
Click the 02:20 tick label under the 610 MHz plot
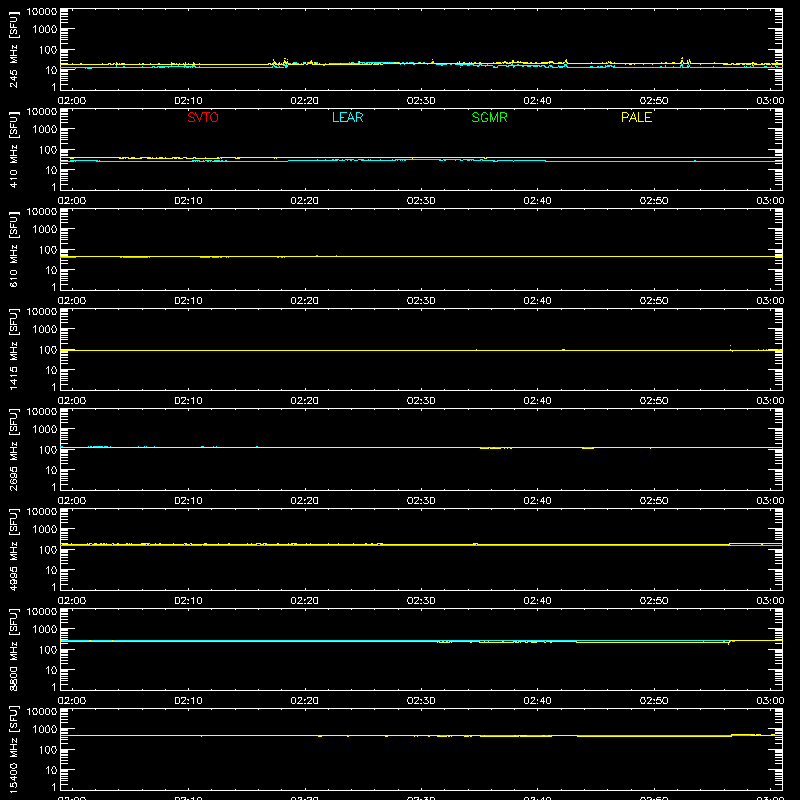305,301
